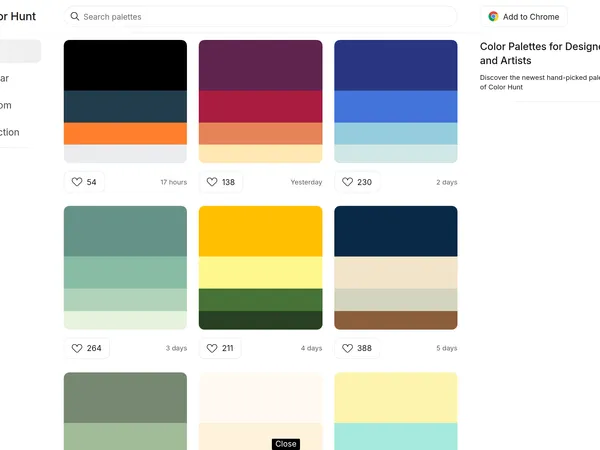Pick the amber yellow swatch in 211-likes palette
The image size is (600, 450).
[261, 232]
